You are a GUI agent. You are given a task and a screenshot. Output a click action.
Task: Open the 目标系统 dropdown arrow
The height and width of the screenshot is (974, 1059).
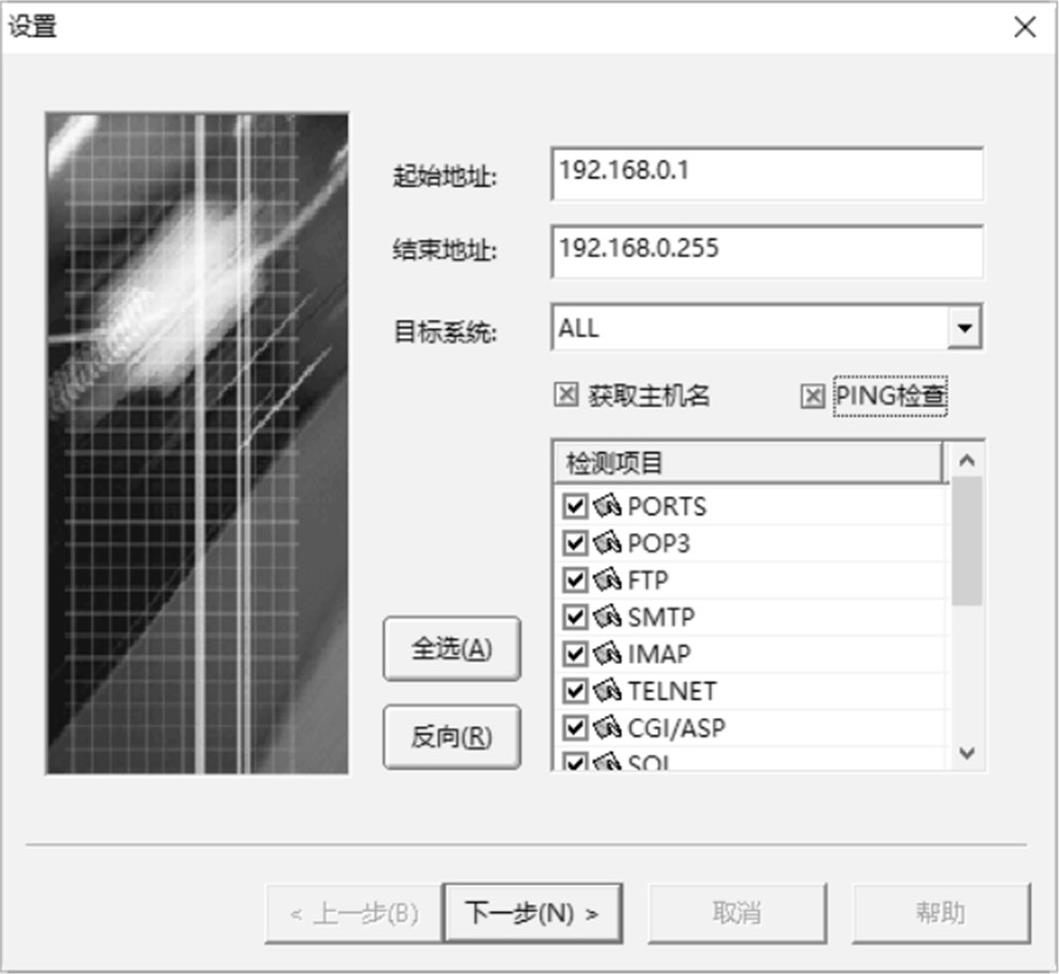pyautogui.click(x=964, y=328)
